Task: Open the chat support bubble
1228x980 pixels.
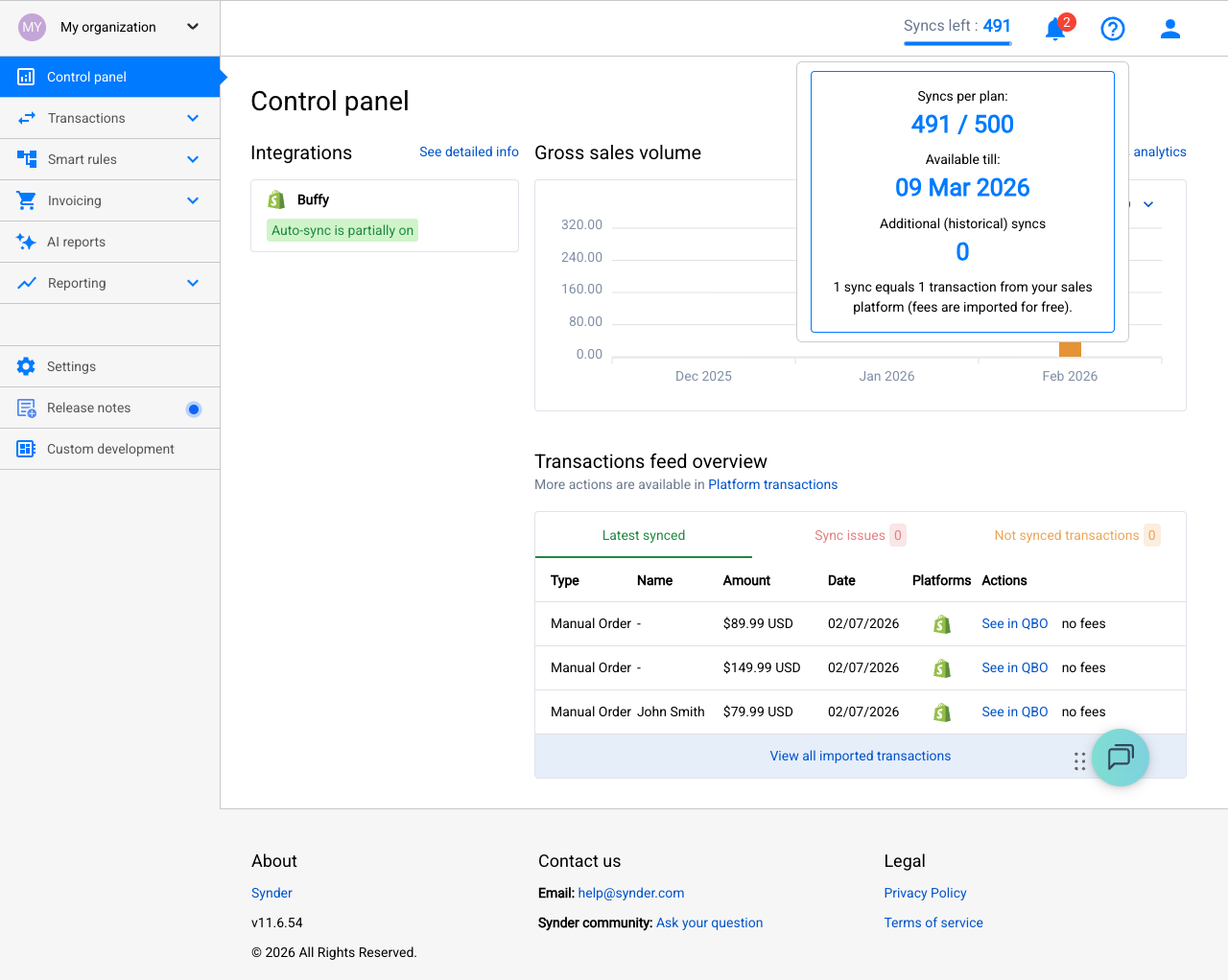Action: (x=1120, y=758)
